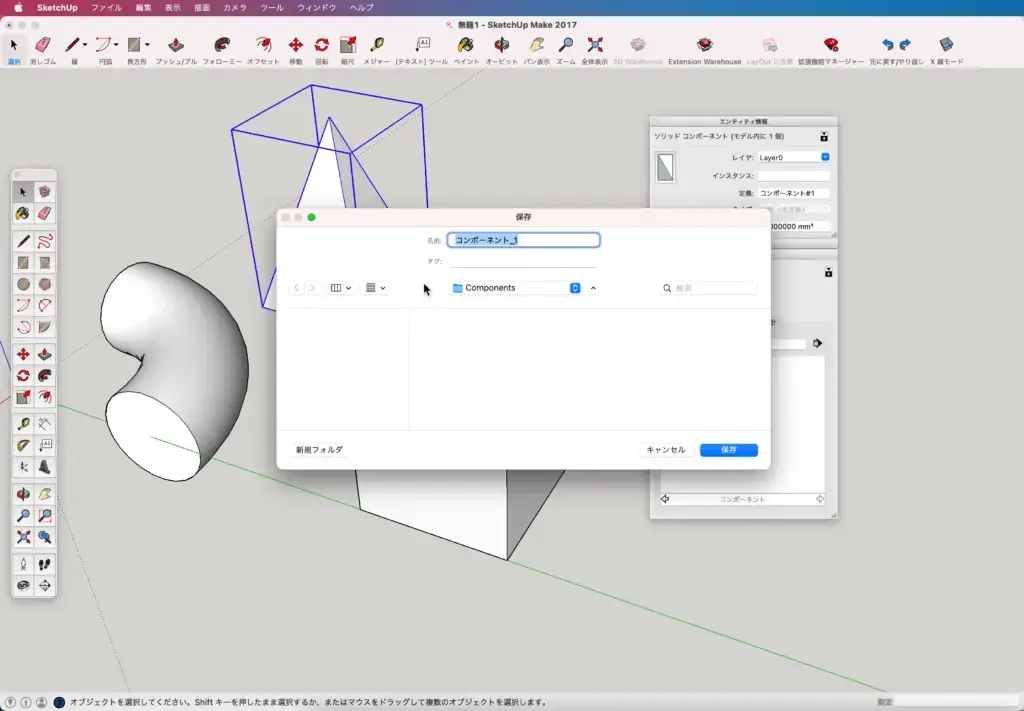Click the user account icon in status bar
Viewport: 1024px width, 711px height.
(x=42, y=703)
